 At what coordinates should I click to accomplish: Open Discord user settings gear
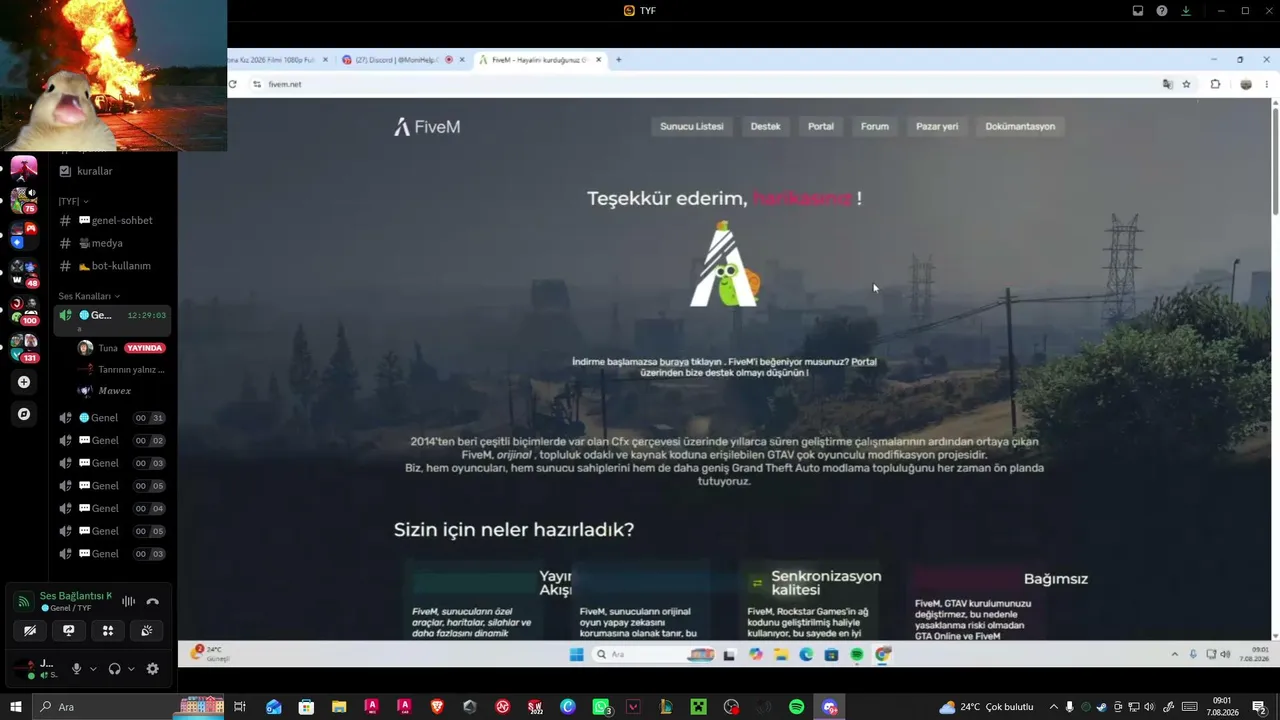[153, 669]
